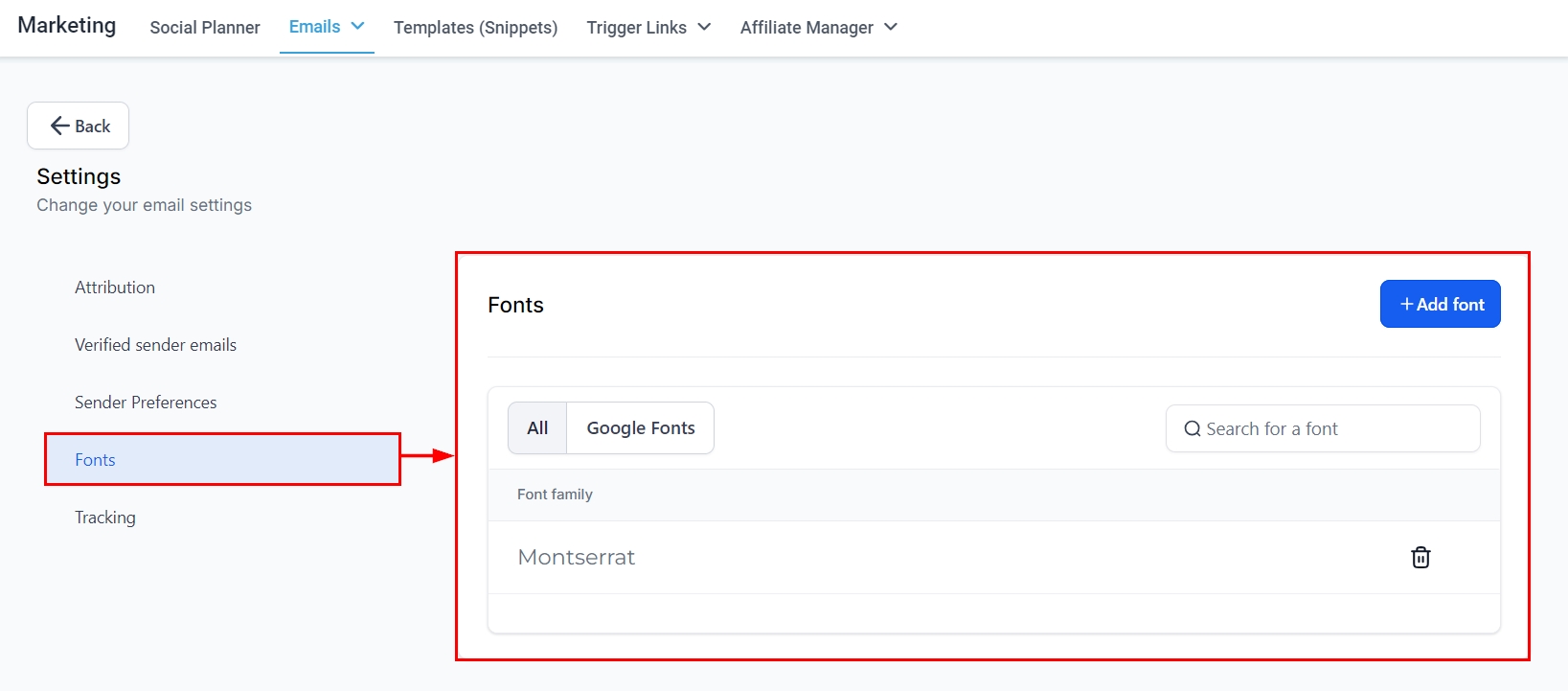Expand the Affiliate Manager chevron
This screenshot has height=691, width=1568.
pos(891,27)
